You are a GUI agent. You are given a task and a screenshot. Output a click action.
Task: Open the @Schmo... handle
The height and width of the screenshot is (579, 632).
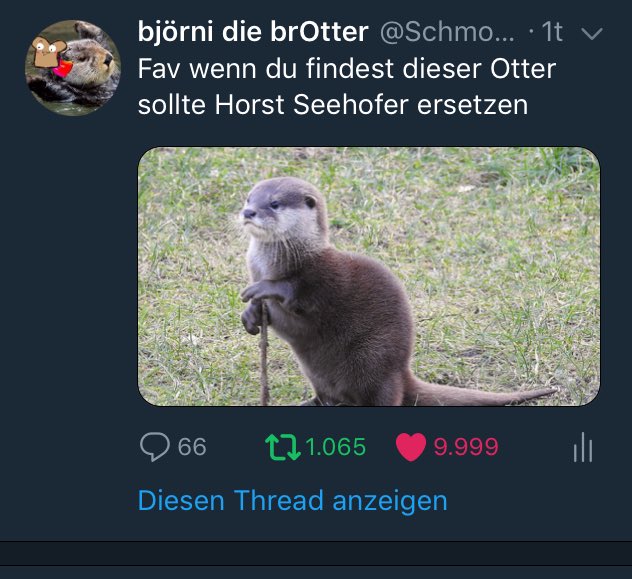(x=447, y=32)
